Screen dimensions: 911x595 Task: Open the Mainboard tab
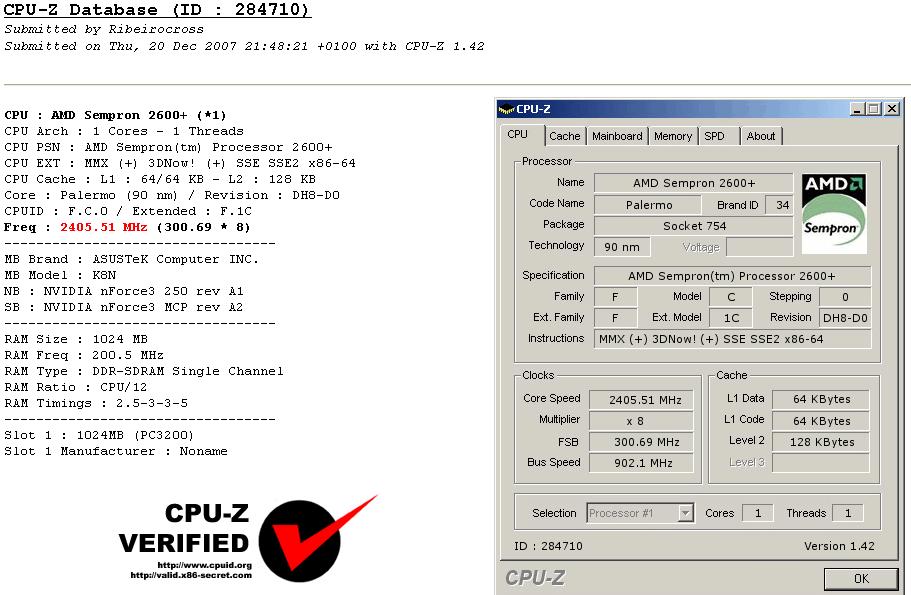[x=617, y=136]
